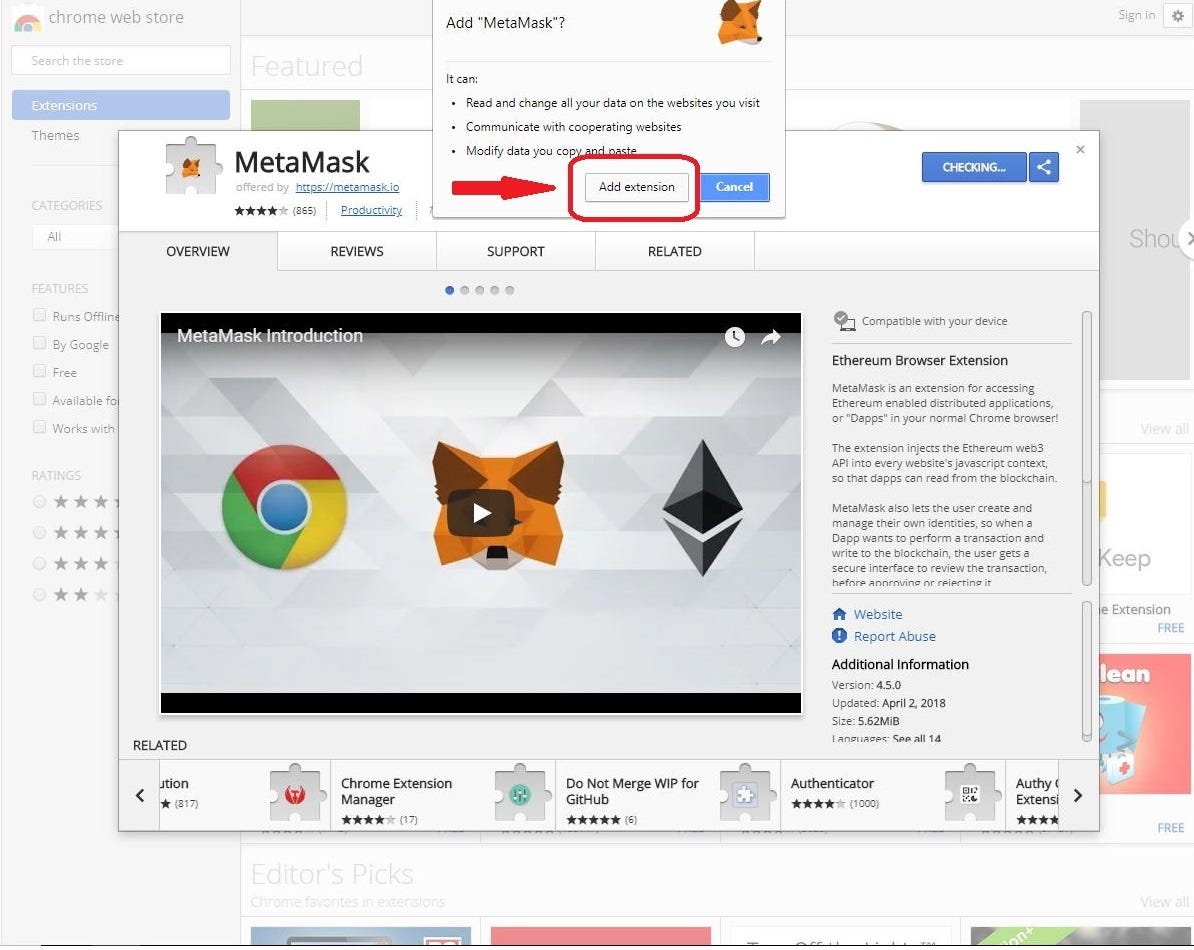Viewport: 1194px width, 950px height.
Task: Open the Website link
Action: [877, 614]
